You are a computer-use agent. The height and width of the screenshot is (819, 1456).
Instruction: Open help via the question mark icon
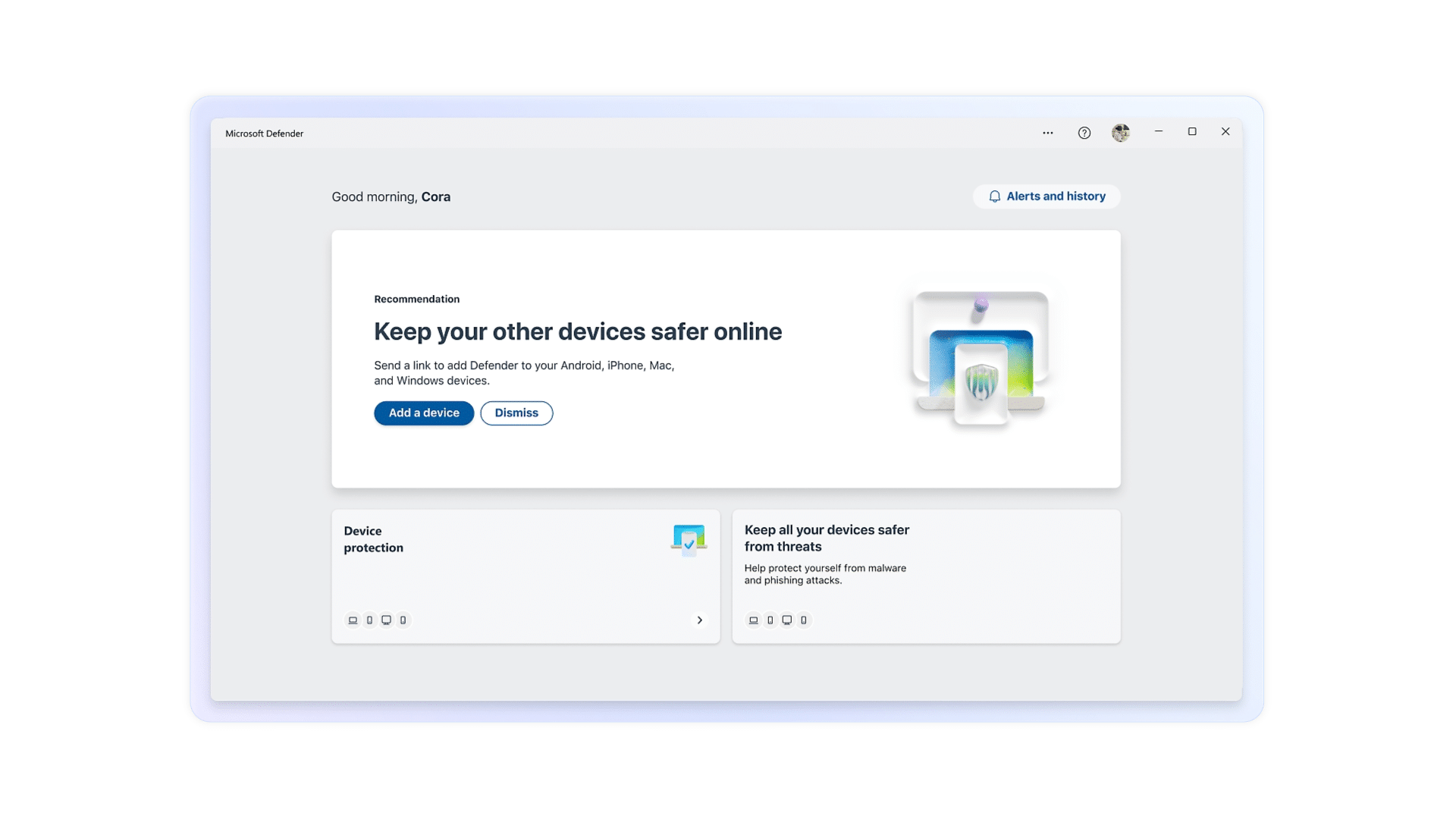click(1084, 133)
